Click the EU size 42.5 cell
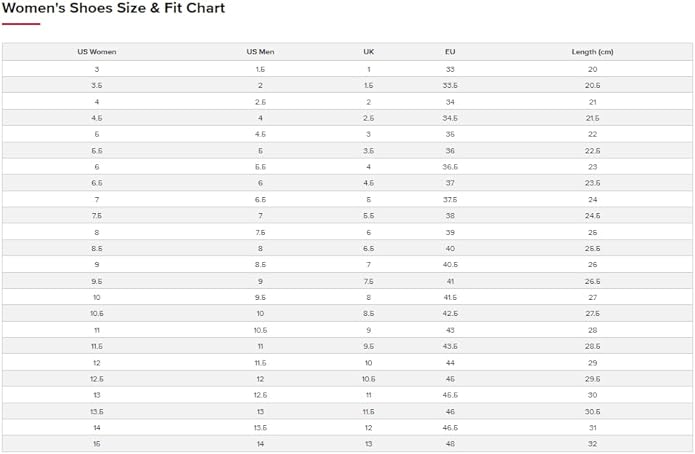 tap(450, 314)
